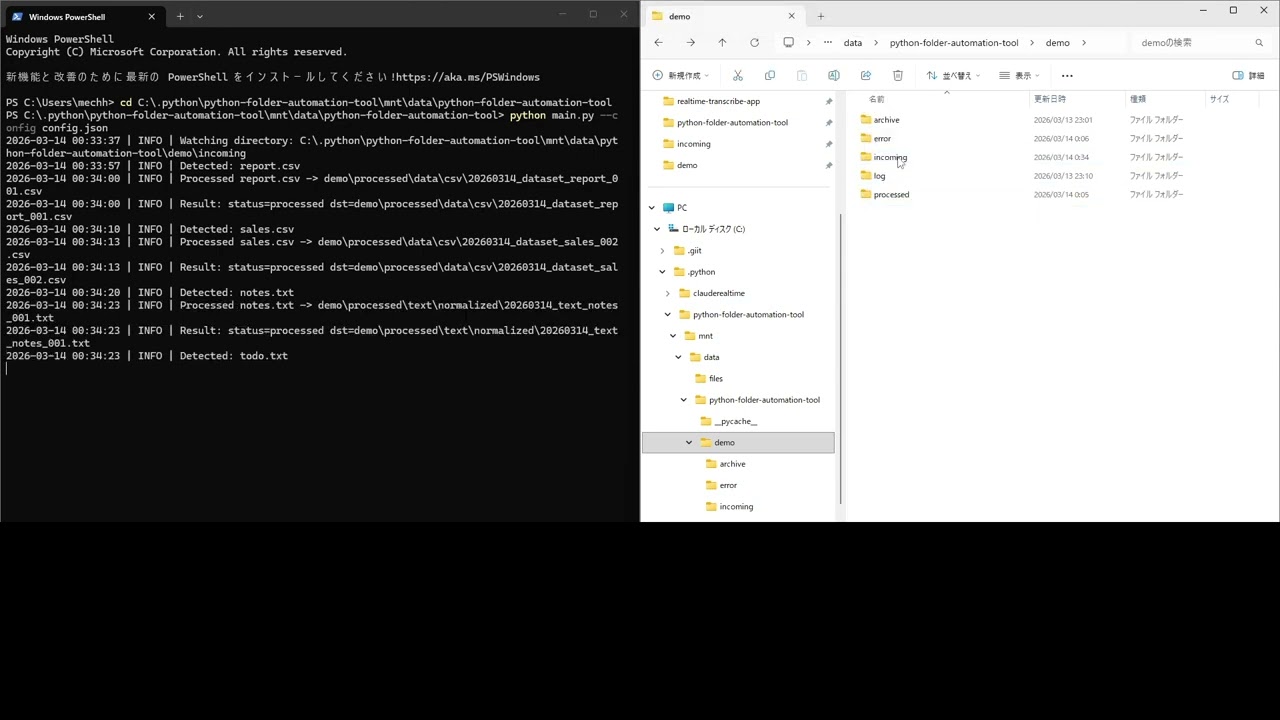Sort by 更新日時 column header
This screenshot has width=1280, height=720.
tap(1049, 99)
